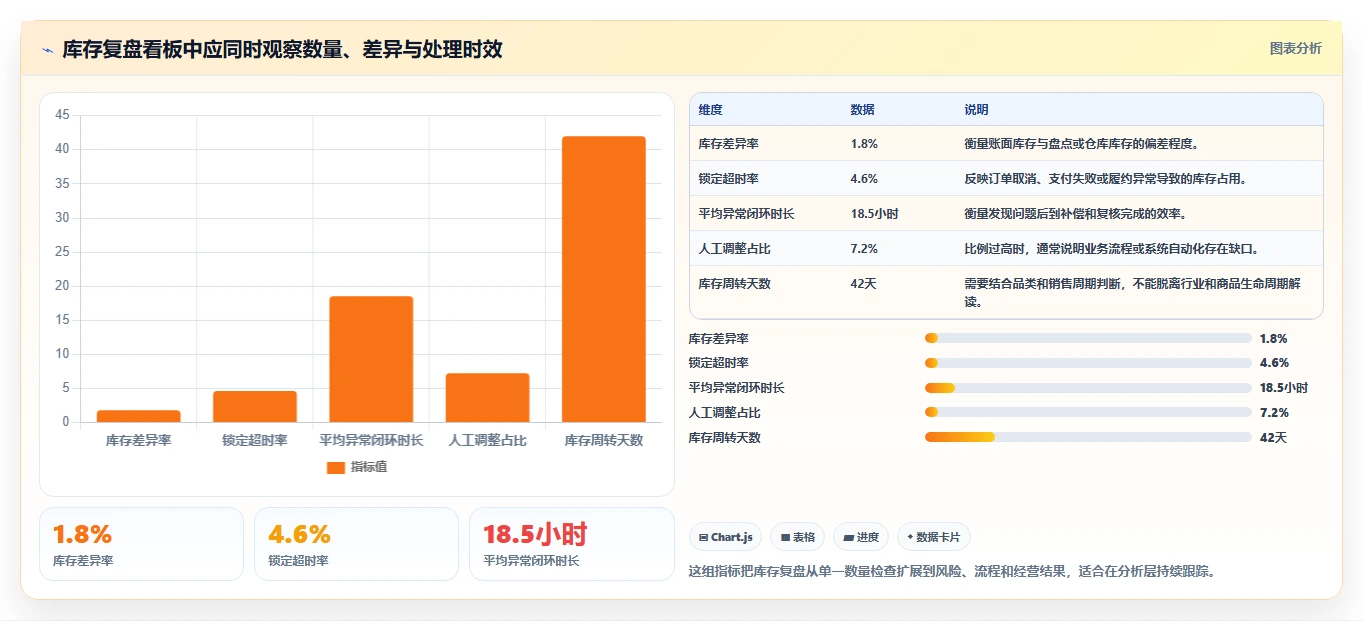The height and width of the screenshot is (621, 1363).
Task: Select the 数据卡片 tag chip
Action: point(934,537)
